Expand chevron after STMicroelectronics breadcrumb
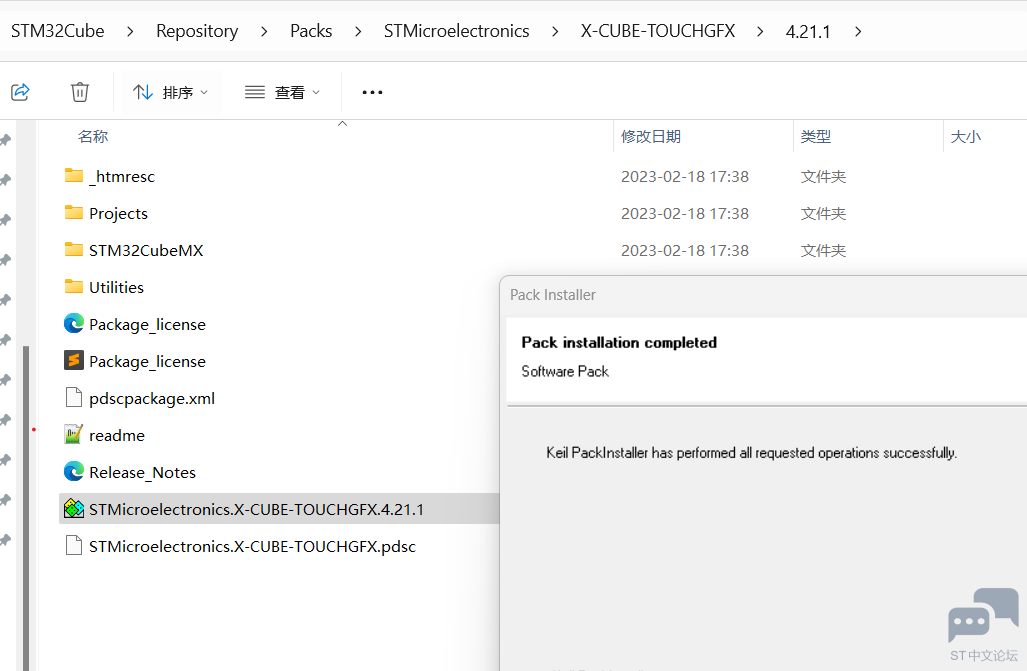Screen dimensions: 1027x671 555,31
